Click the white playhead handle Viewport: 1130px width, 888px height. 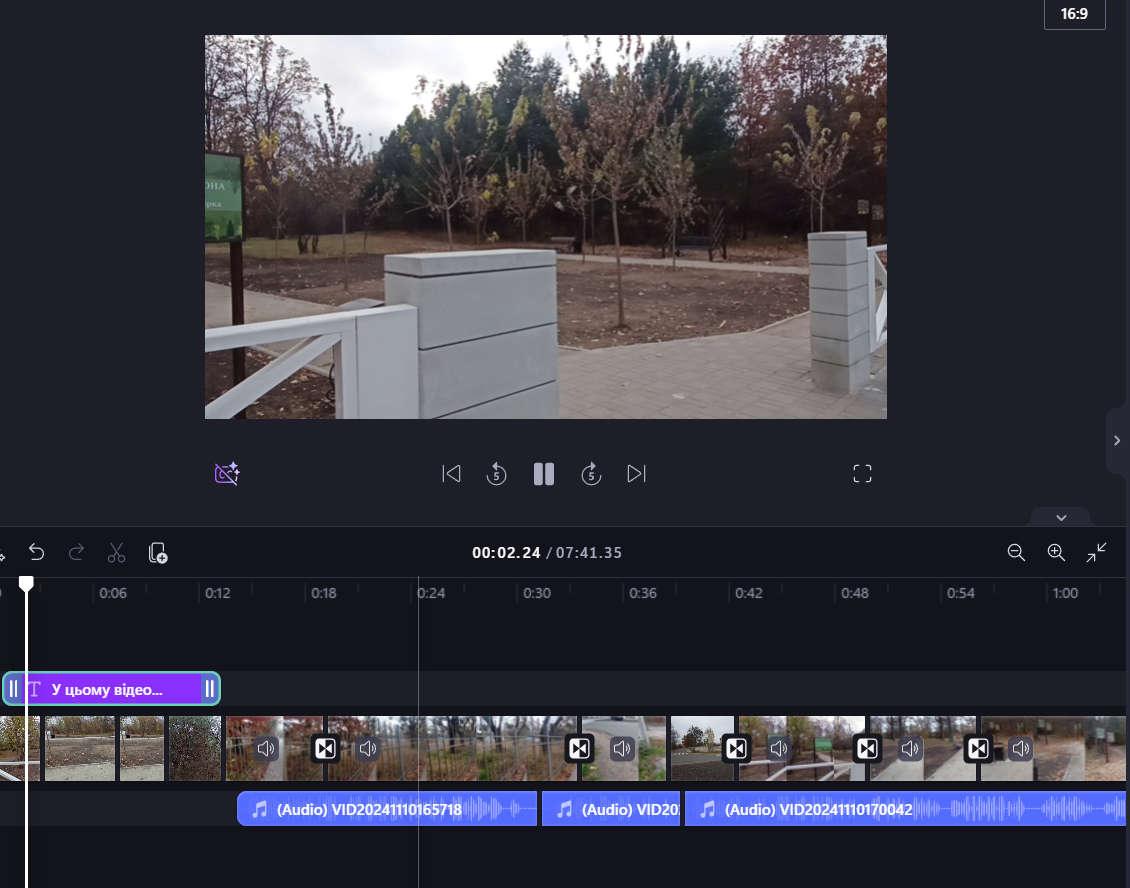[26, 583]
